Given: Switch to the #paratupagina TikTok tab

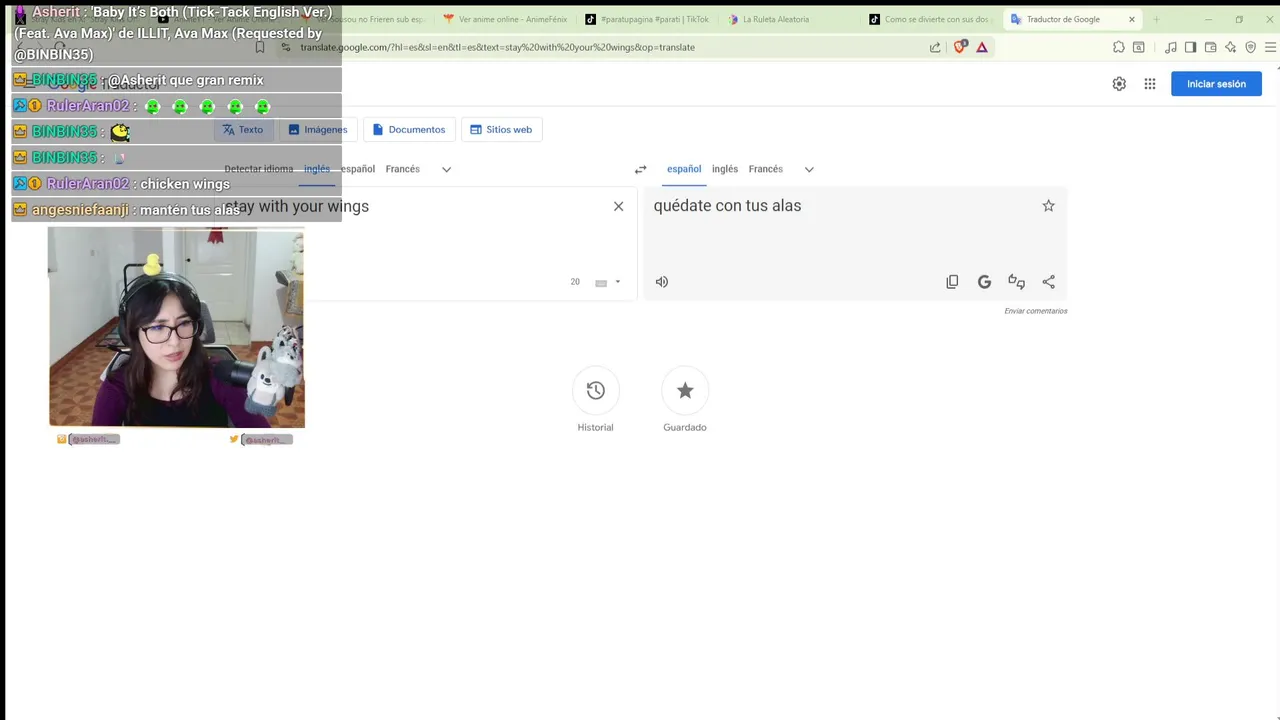Looking at the screenshot, I should click(x=647, y=19).
